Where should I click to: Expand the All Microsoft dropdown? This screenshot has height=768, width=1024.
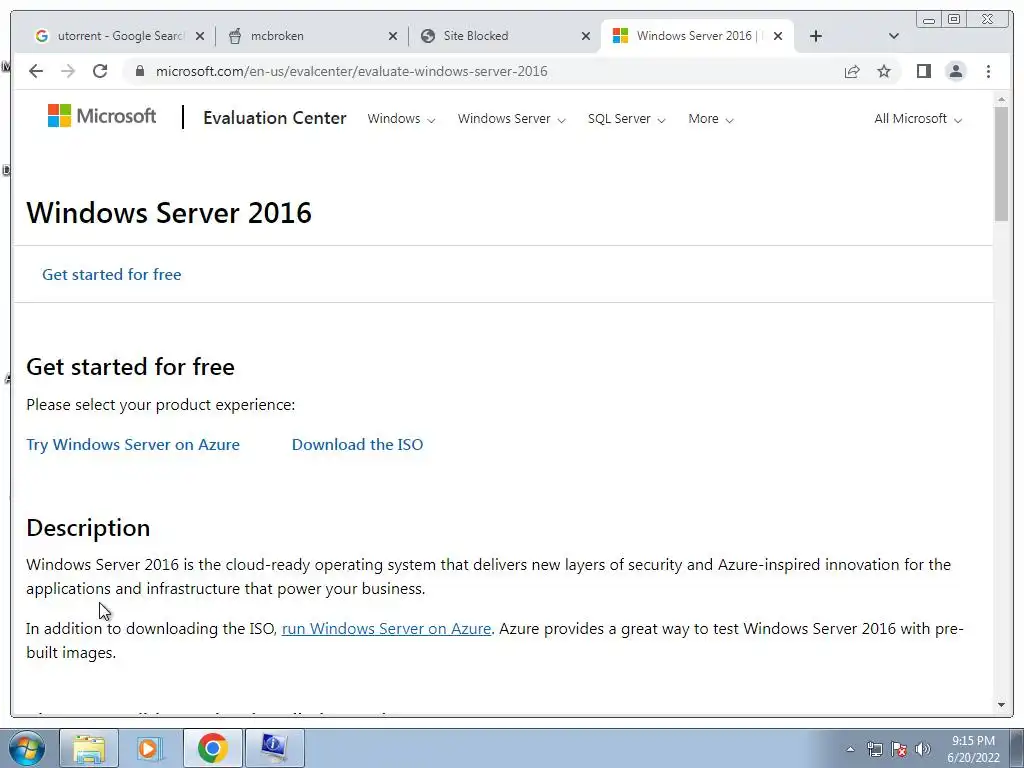918,119
